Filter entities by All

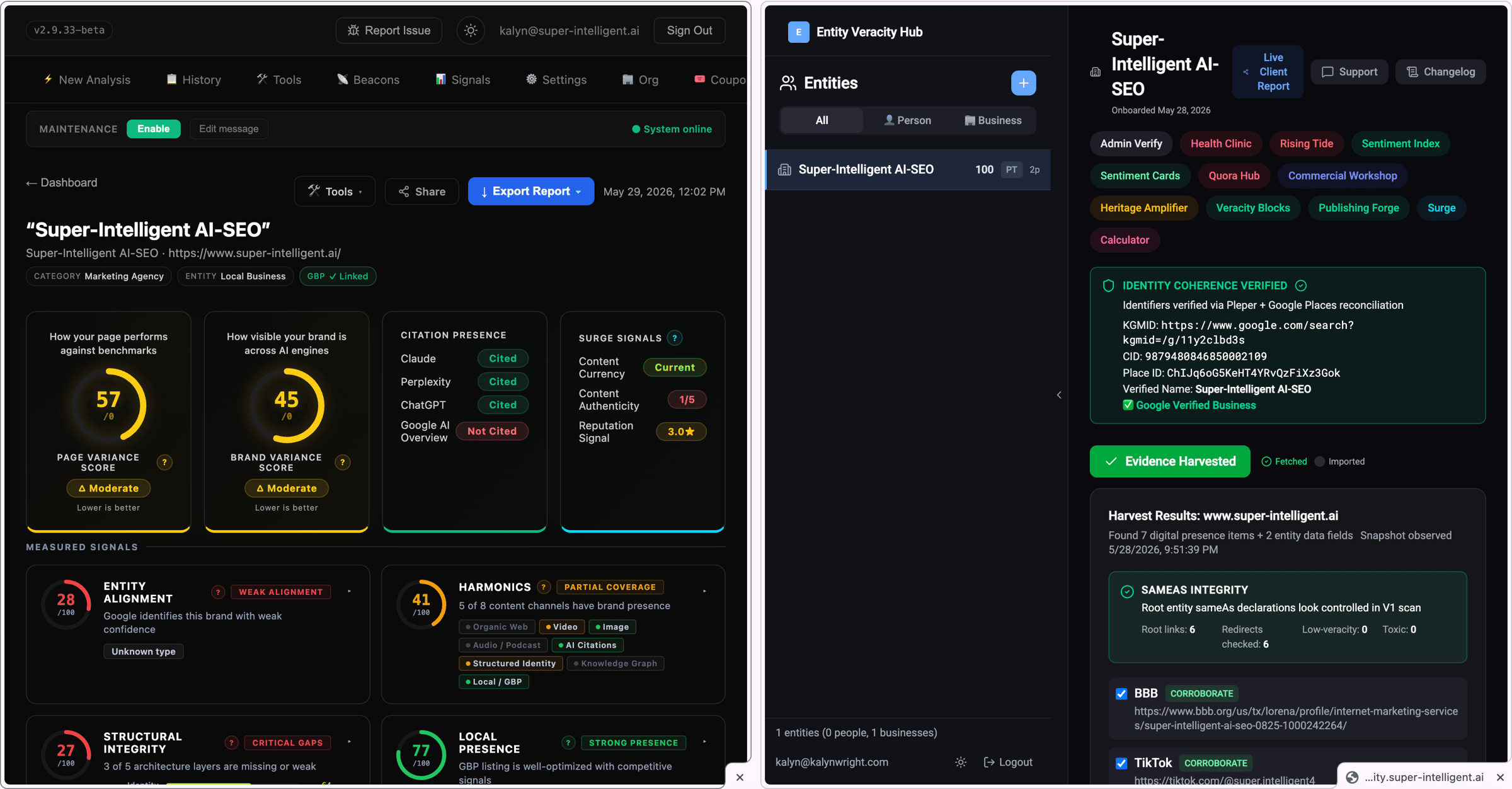pyautogui.click(x=822, y=120)
